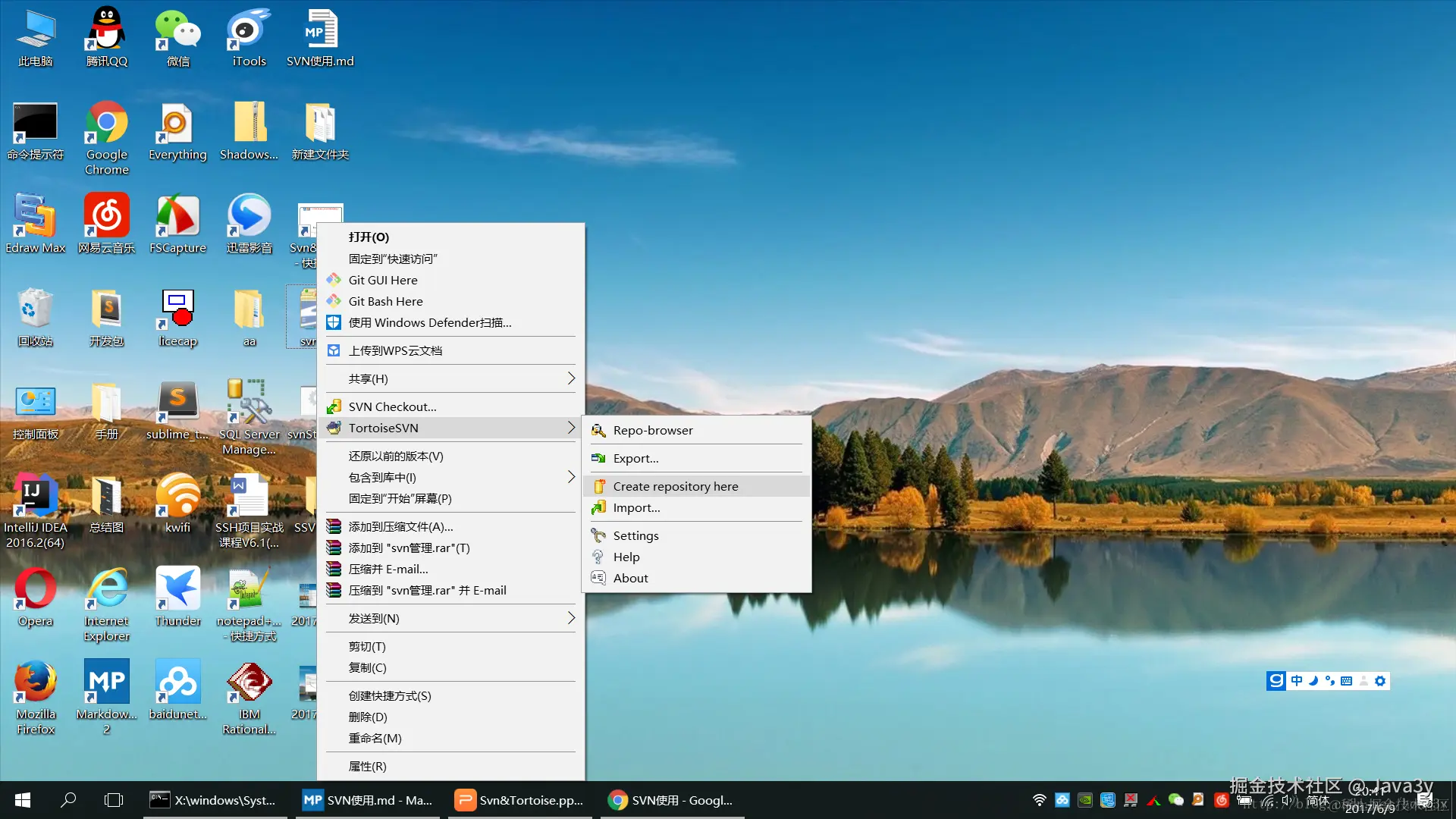Expand the 共享(H) submenu arrow
The width and height of the screenshot is (1456, 819).
coord(571,378)
